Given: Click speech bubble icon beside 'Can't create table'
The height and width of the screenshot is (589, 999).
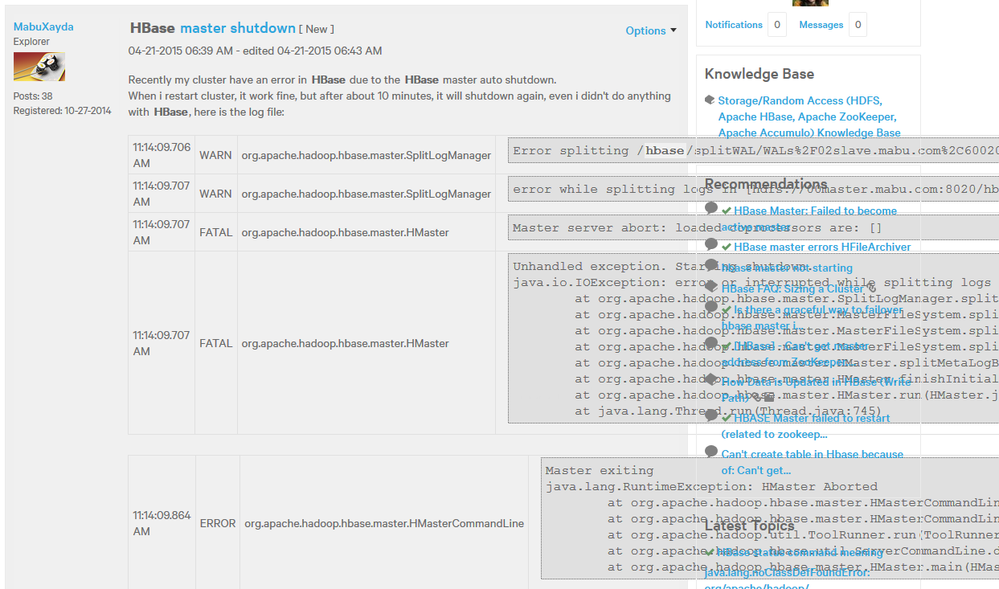Looking at the screenshot, I should [x=711, y=451].
